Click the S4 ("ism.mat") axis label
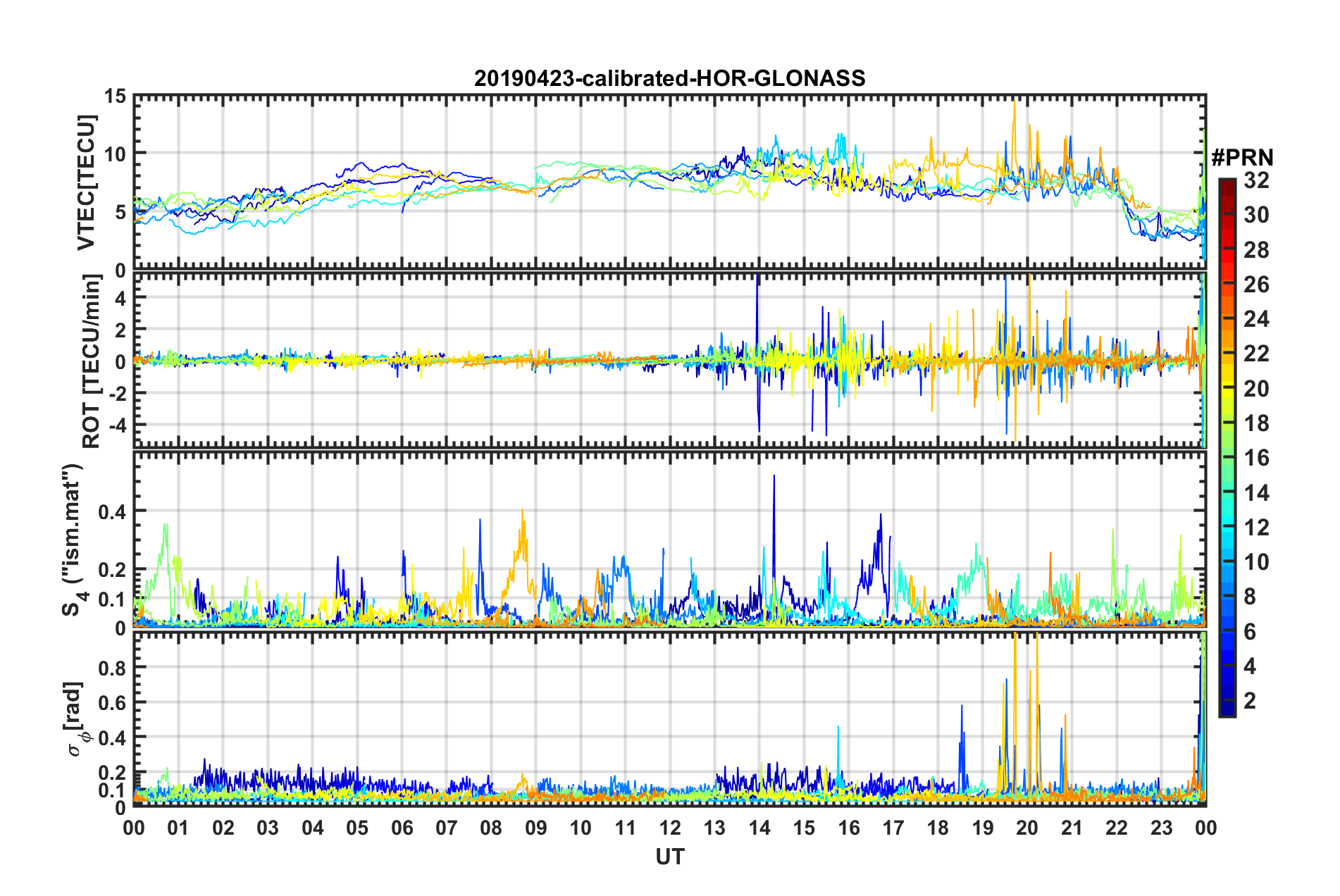1340x896 pixels. tap(73, 540)
